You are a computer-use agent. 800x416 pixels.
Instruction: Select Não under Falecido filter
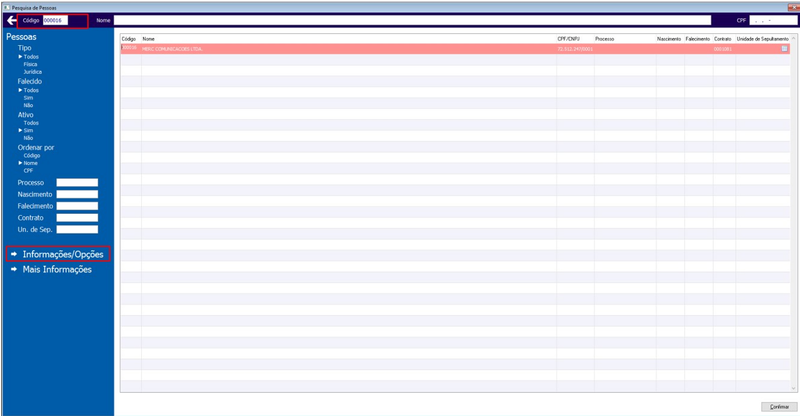tap(28, 105)
